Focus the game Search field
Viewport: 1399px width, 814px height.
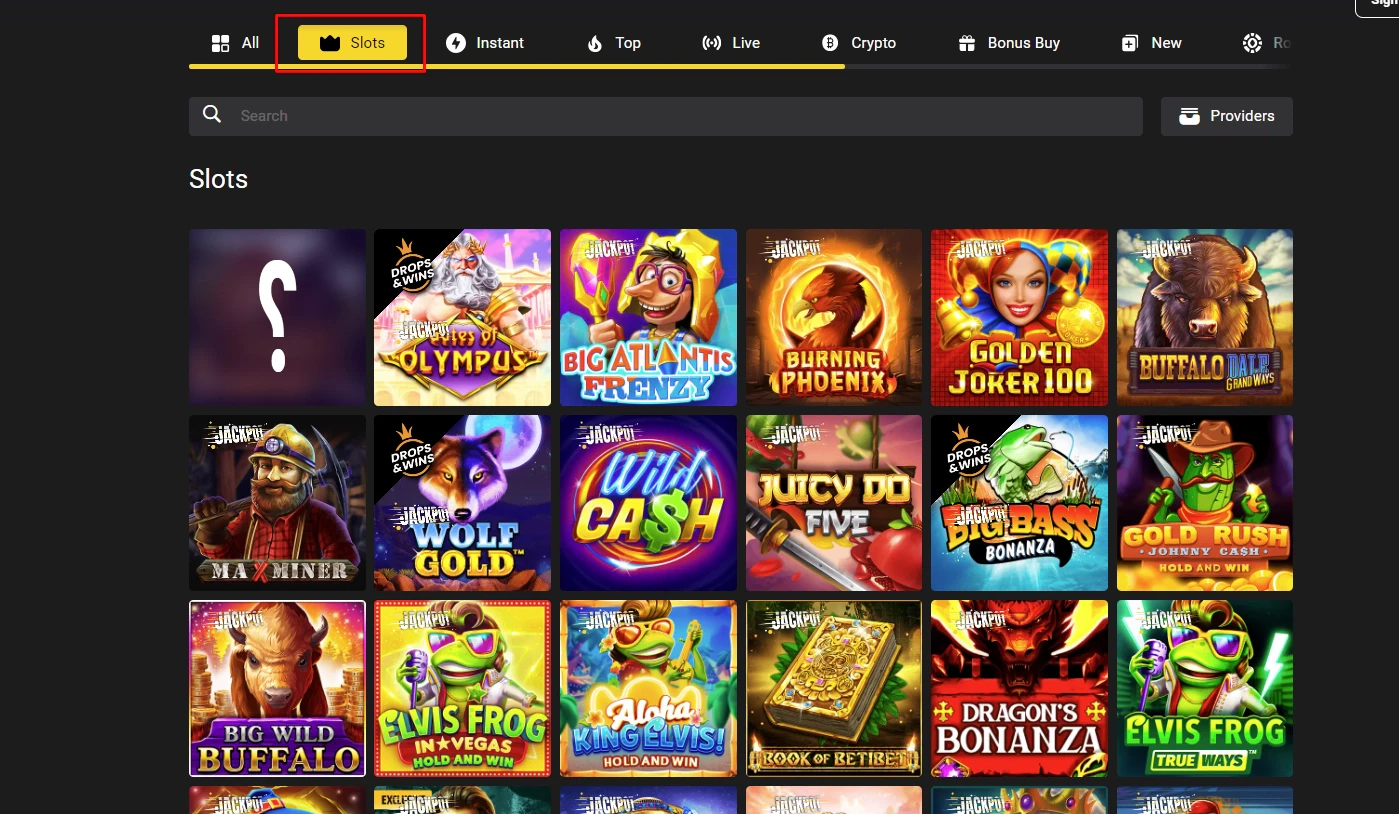click(665, 116)
